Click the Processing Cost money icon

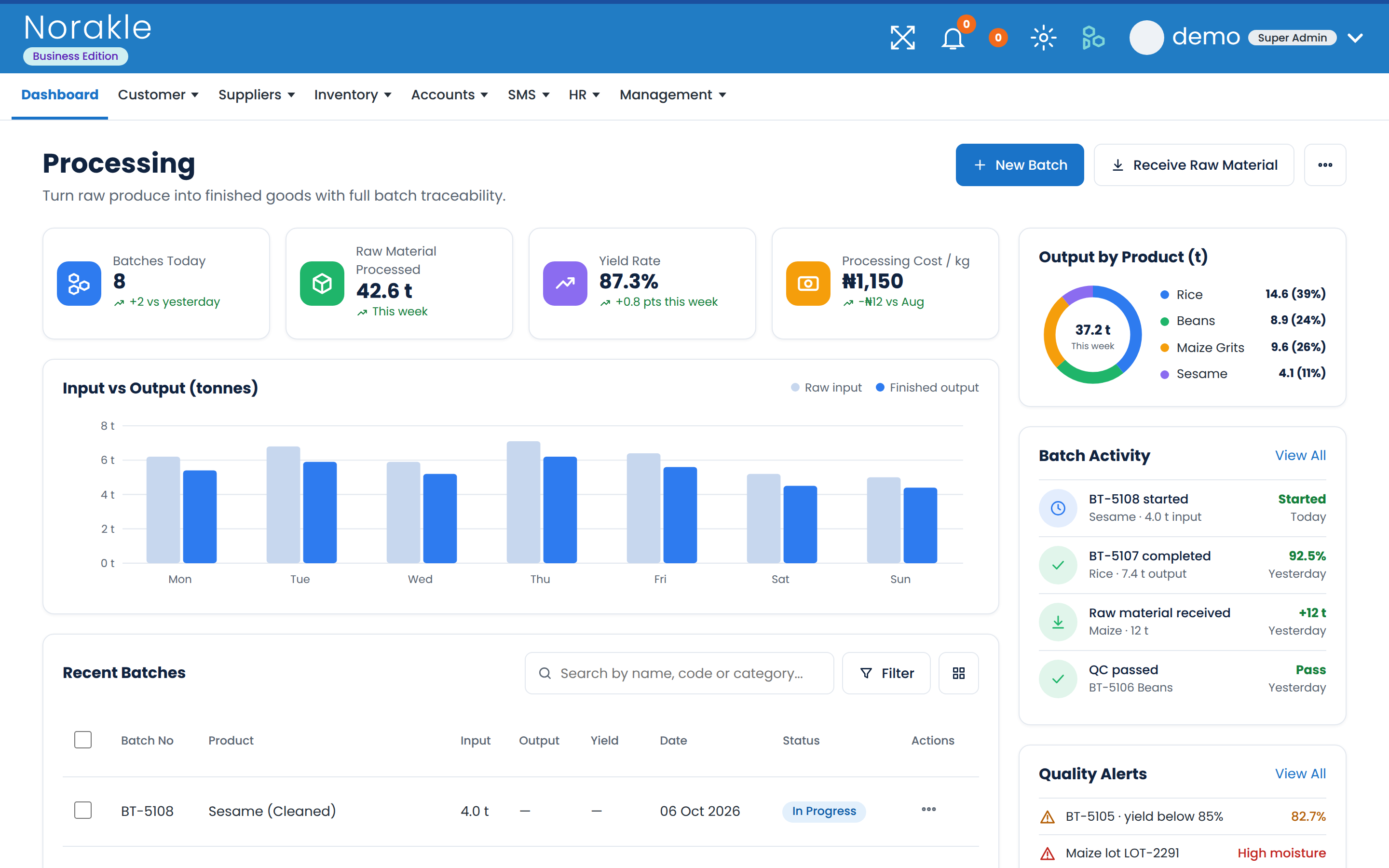(808, 284)
